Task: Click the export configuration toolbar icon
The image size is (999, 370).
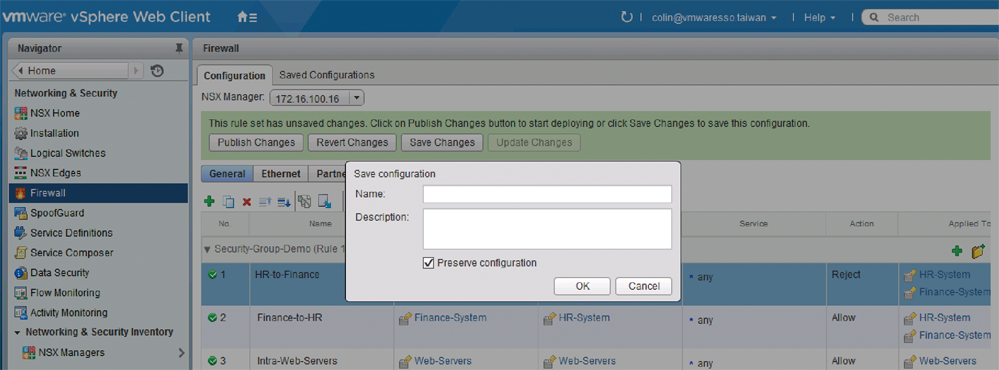Action: [325, 202]
